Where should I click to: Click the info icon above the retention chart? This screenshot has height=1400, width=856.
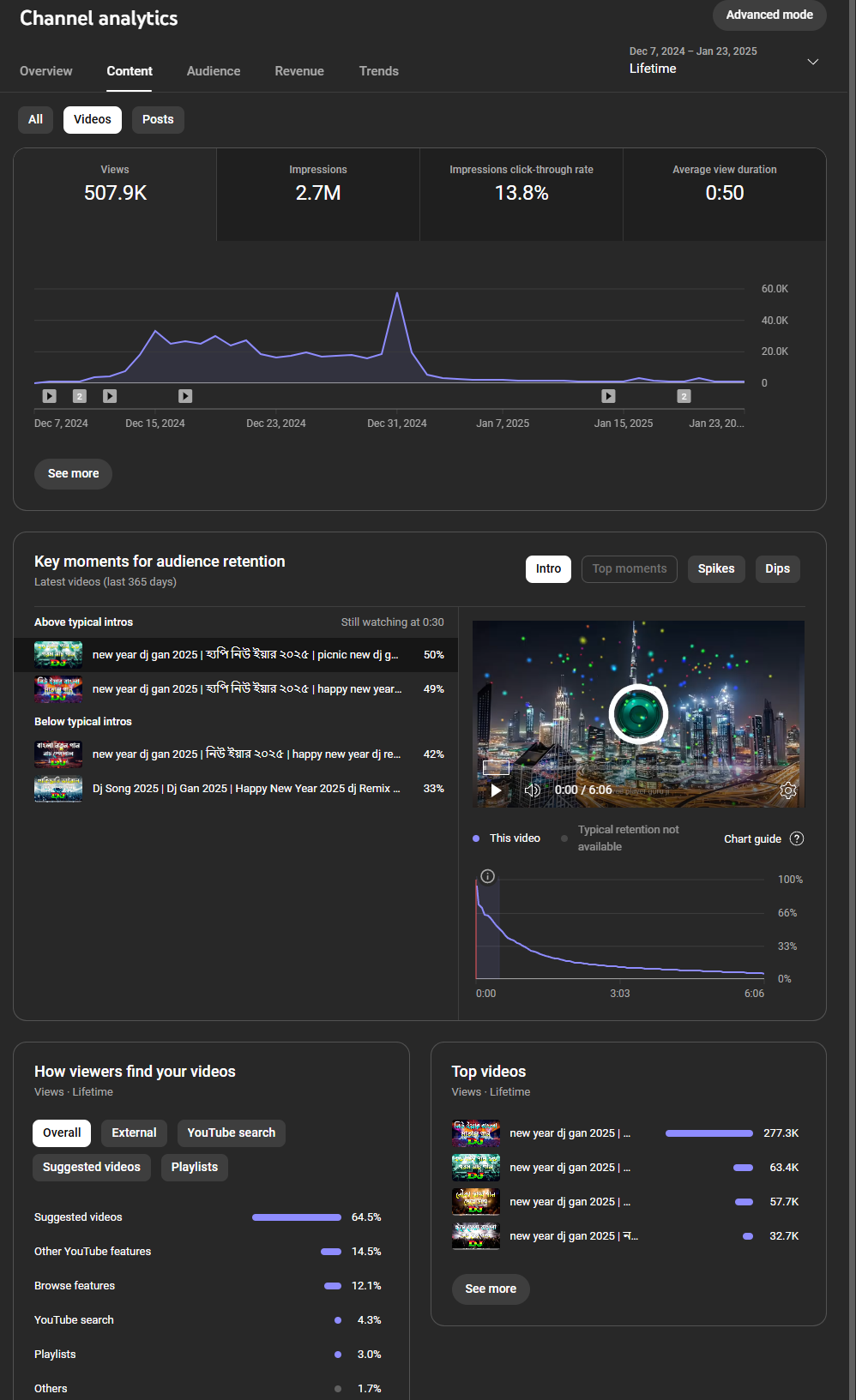point(487,876)
